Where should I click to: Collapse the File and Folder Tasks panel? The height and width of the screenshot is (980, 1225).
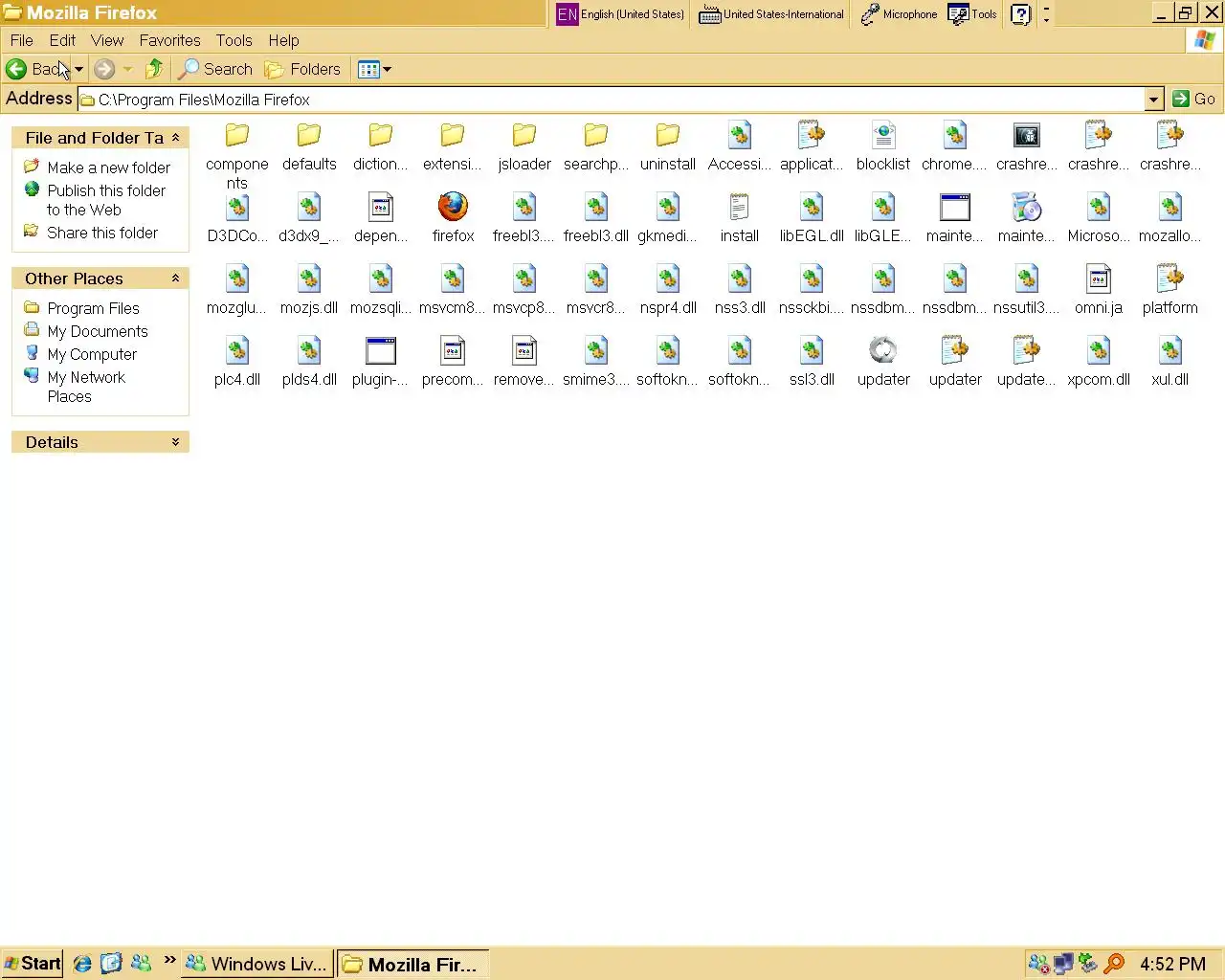coord(175,138)
